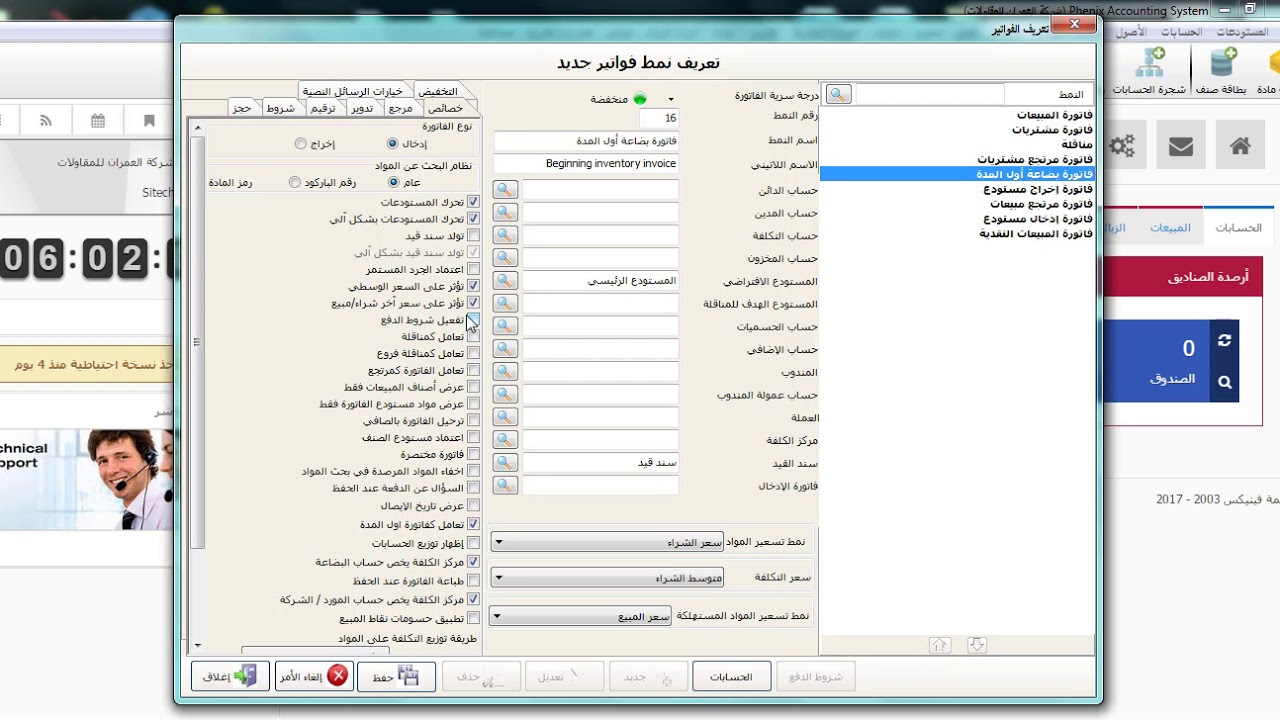Select إدخال invoice type radio
Image resolution: width=1280 pixels, height=720 pixels.
point(392,144)
